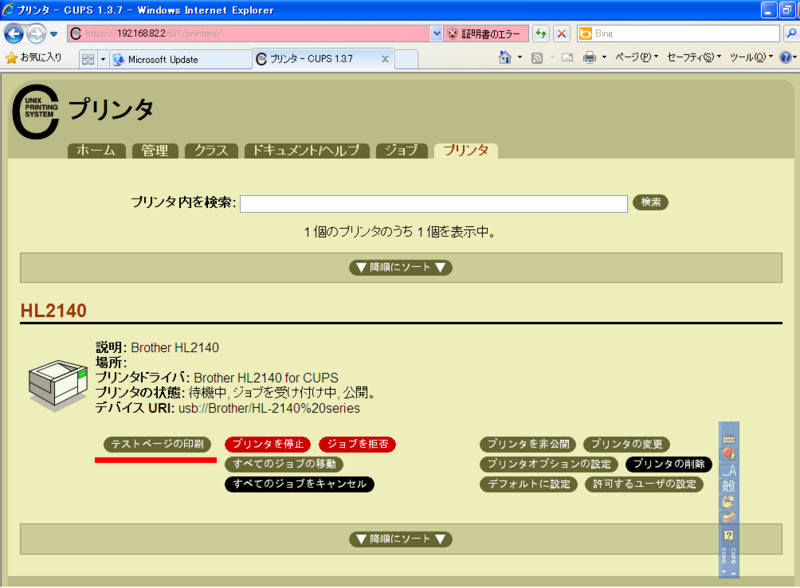Click the デフォルトに設定 button
Image resolution: width=800 pixels, height=588 pixels.
click(529, 484)
